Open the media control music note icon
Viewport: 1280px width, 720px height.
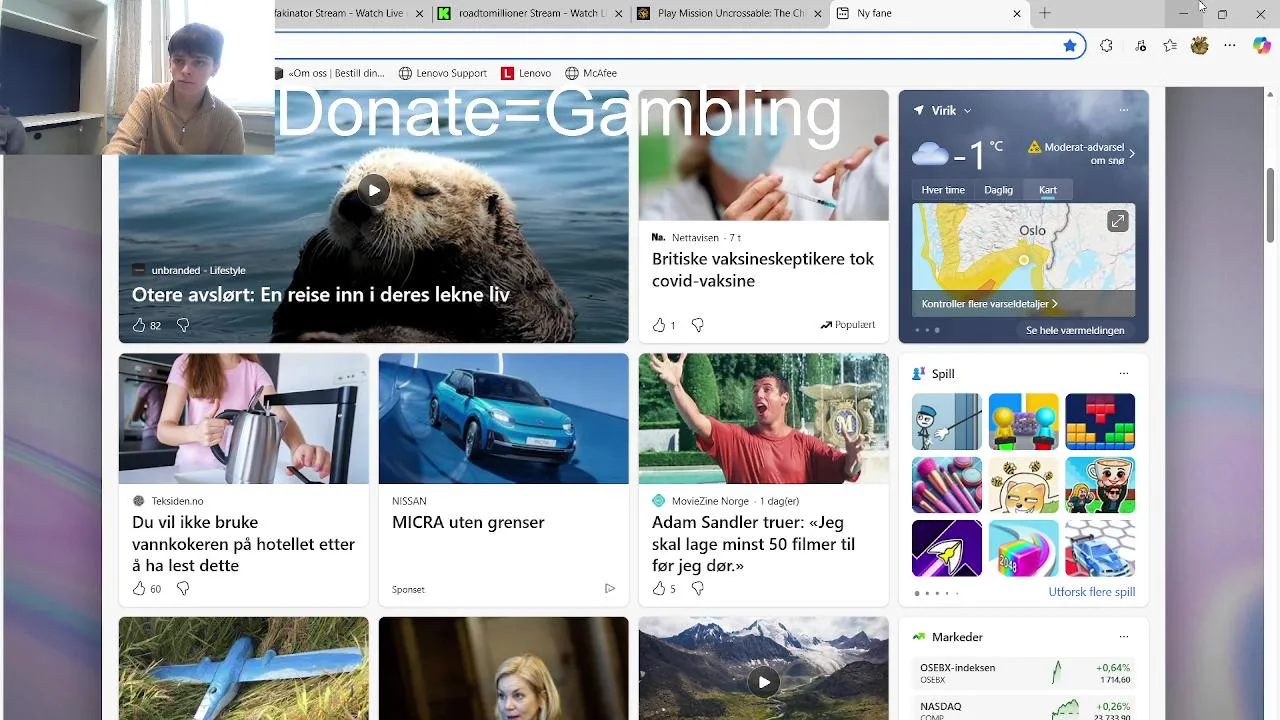pyautogui.click(x=1141, y=45)
